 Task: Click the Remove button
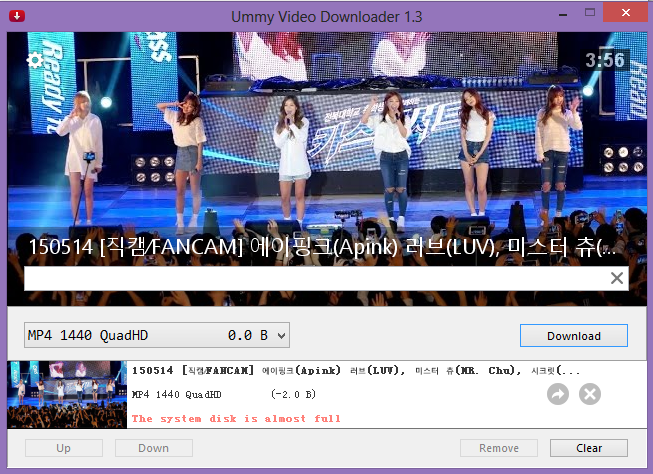tap(498, 448)
